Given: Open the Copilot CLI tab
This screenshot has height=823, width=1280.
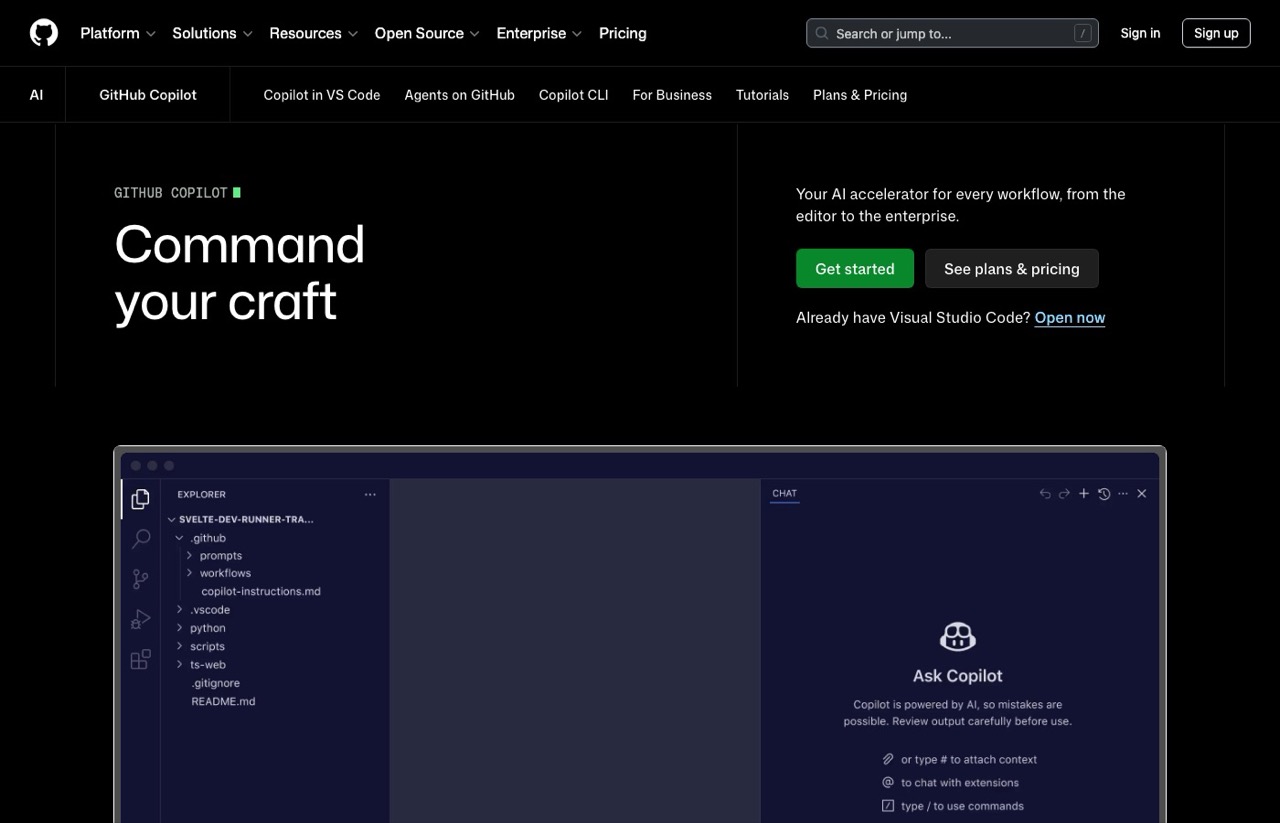Looking at the screenshot, I should (x=573, y=95).
